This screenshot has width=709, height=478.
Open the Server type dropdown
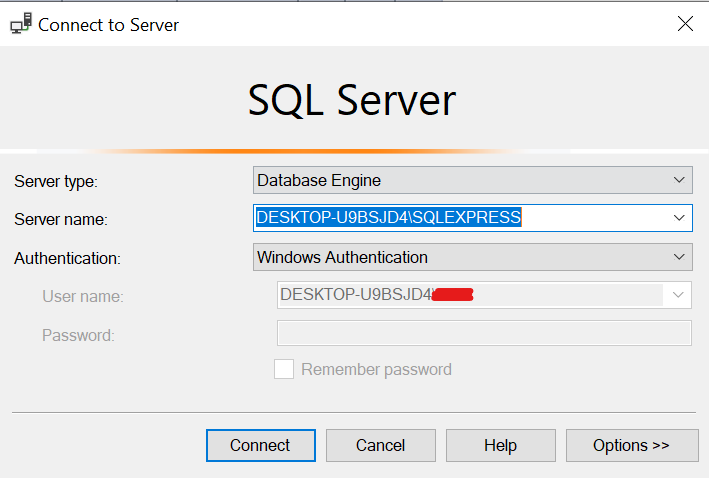coord(473,180)
